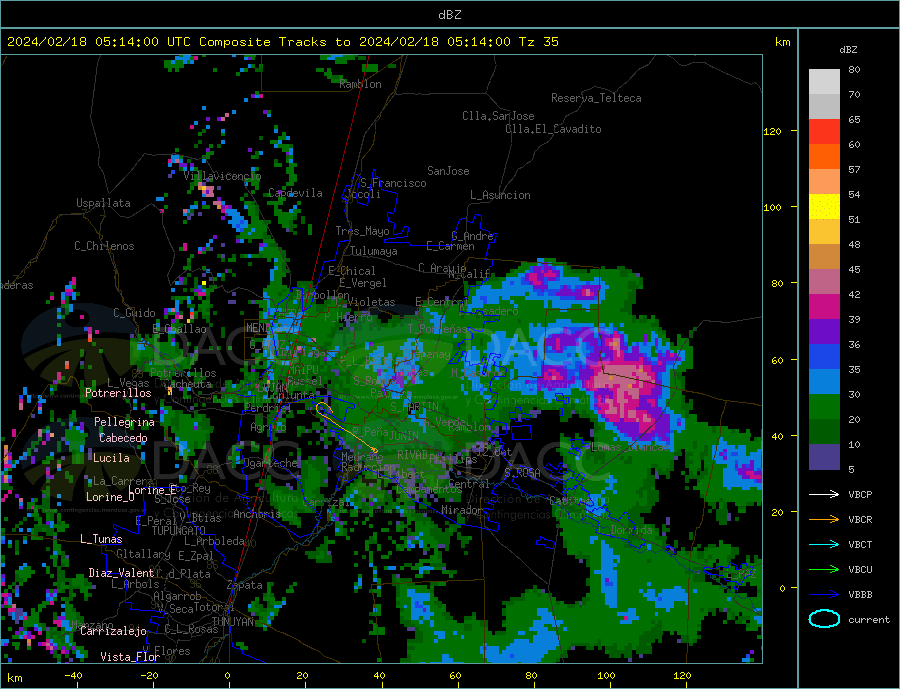900x689 pixels.
Task: Click the dBZ title at top
Action: (x=449, y=15)
